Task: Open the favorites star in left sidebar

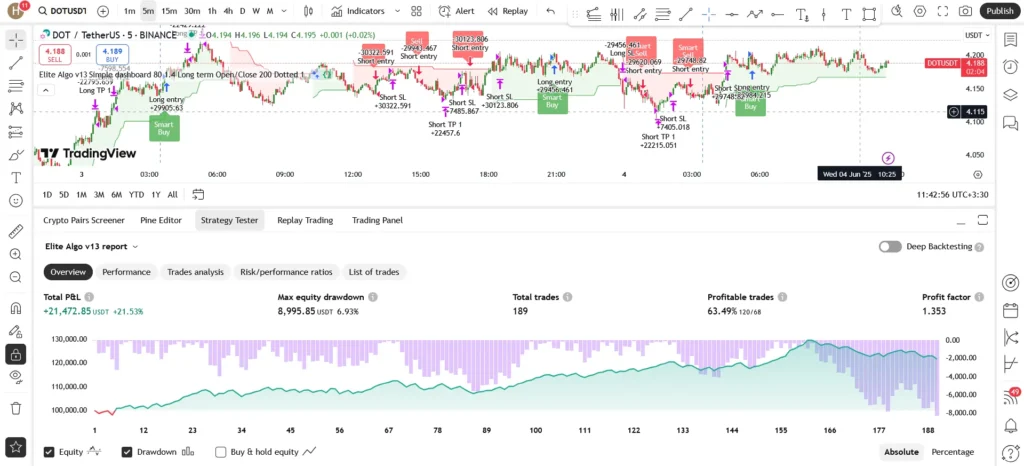Action: 16,447
